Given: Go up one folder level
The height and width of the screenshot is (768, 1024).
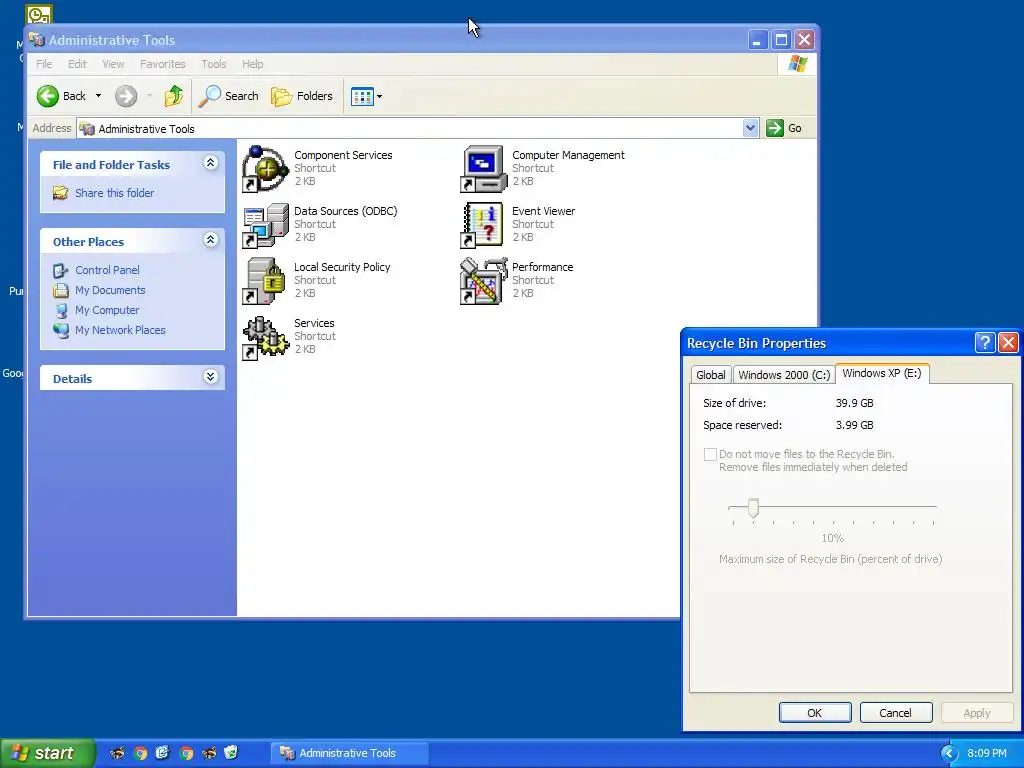Looking at the screenshot, I should (x=174, y=96).
